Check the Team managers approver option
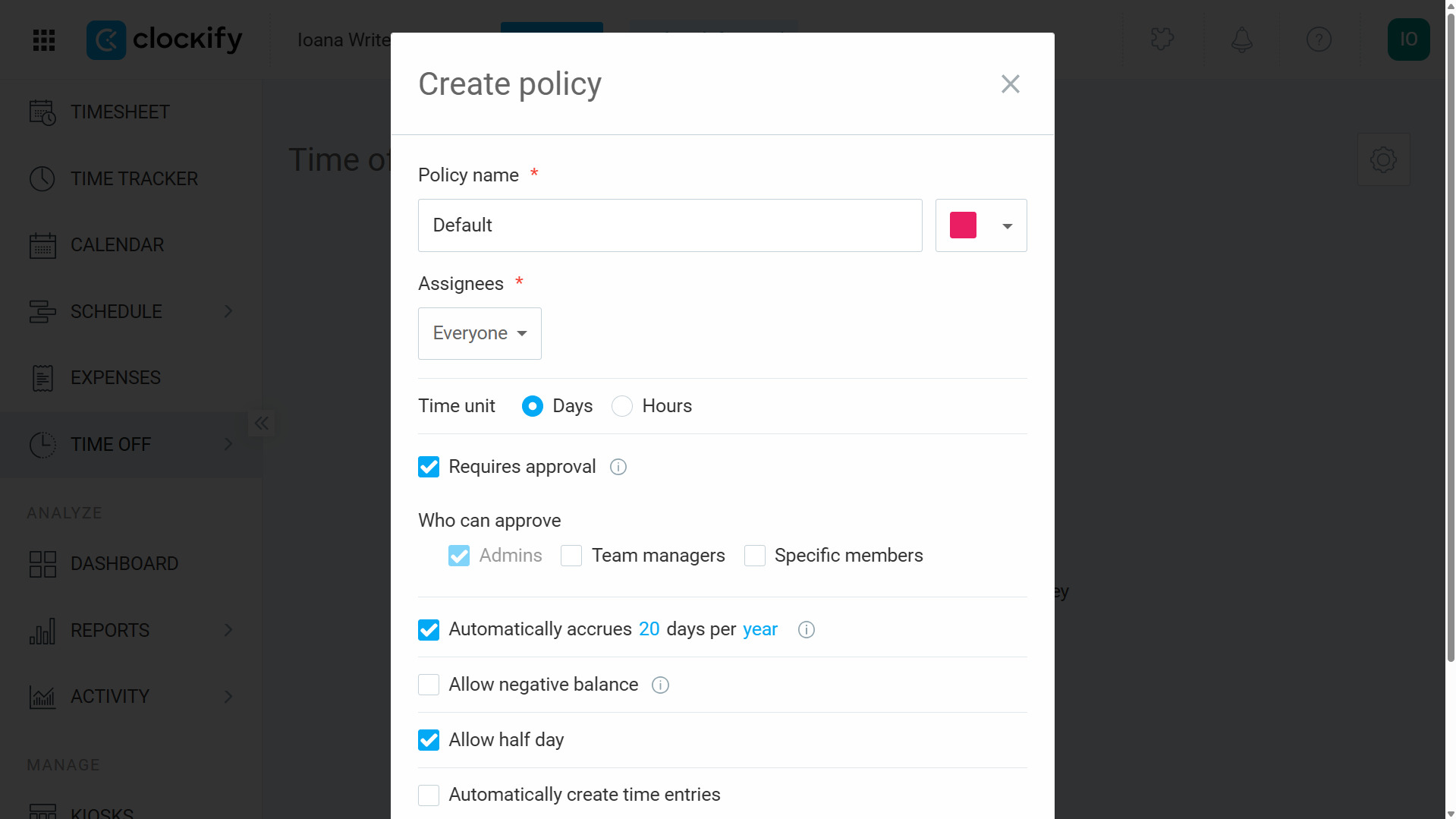Image resolution: width=1456 pixels, height=819 pixels. pyautogui.click(x=571, y=556)
